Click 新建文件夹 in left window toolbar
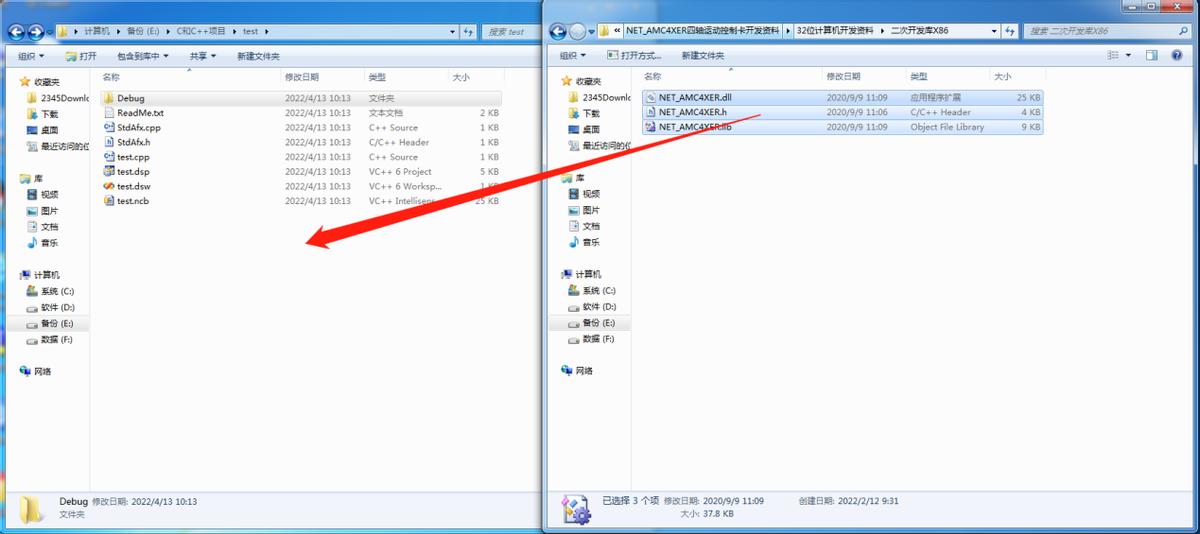The height and width of the screenshot is (534, 1200). click(258, 56)
